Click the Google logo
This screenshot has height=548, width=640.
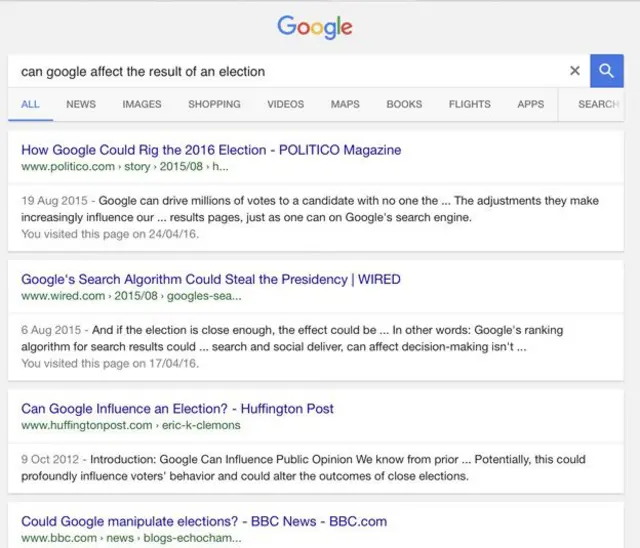315,27
